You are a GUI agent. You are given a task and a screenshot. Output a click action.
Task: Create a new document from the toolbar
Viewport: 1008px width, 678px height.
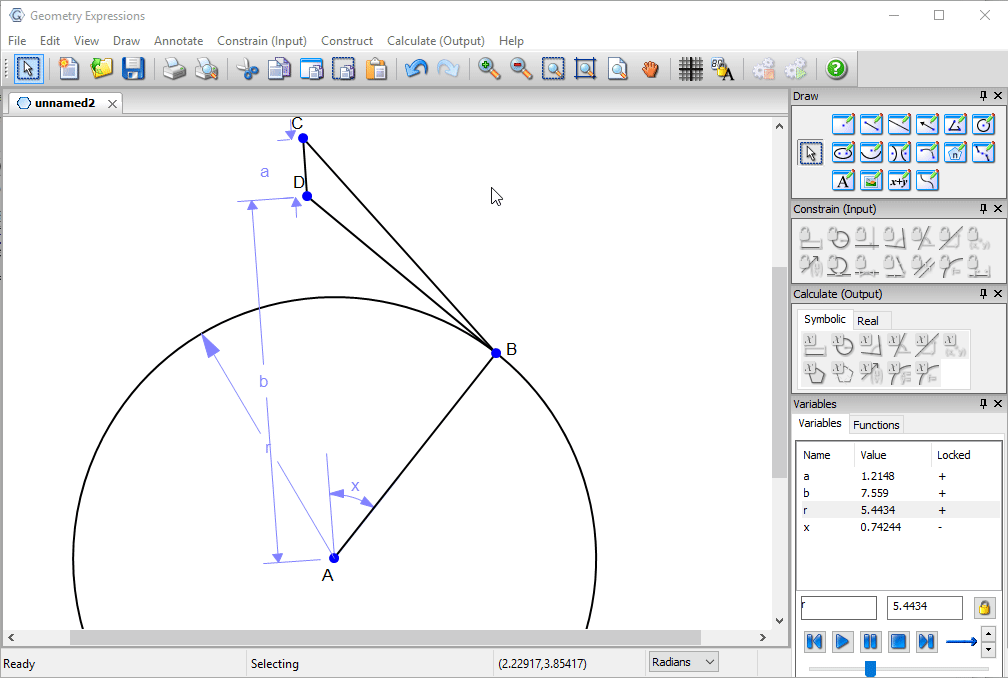68,69
